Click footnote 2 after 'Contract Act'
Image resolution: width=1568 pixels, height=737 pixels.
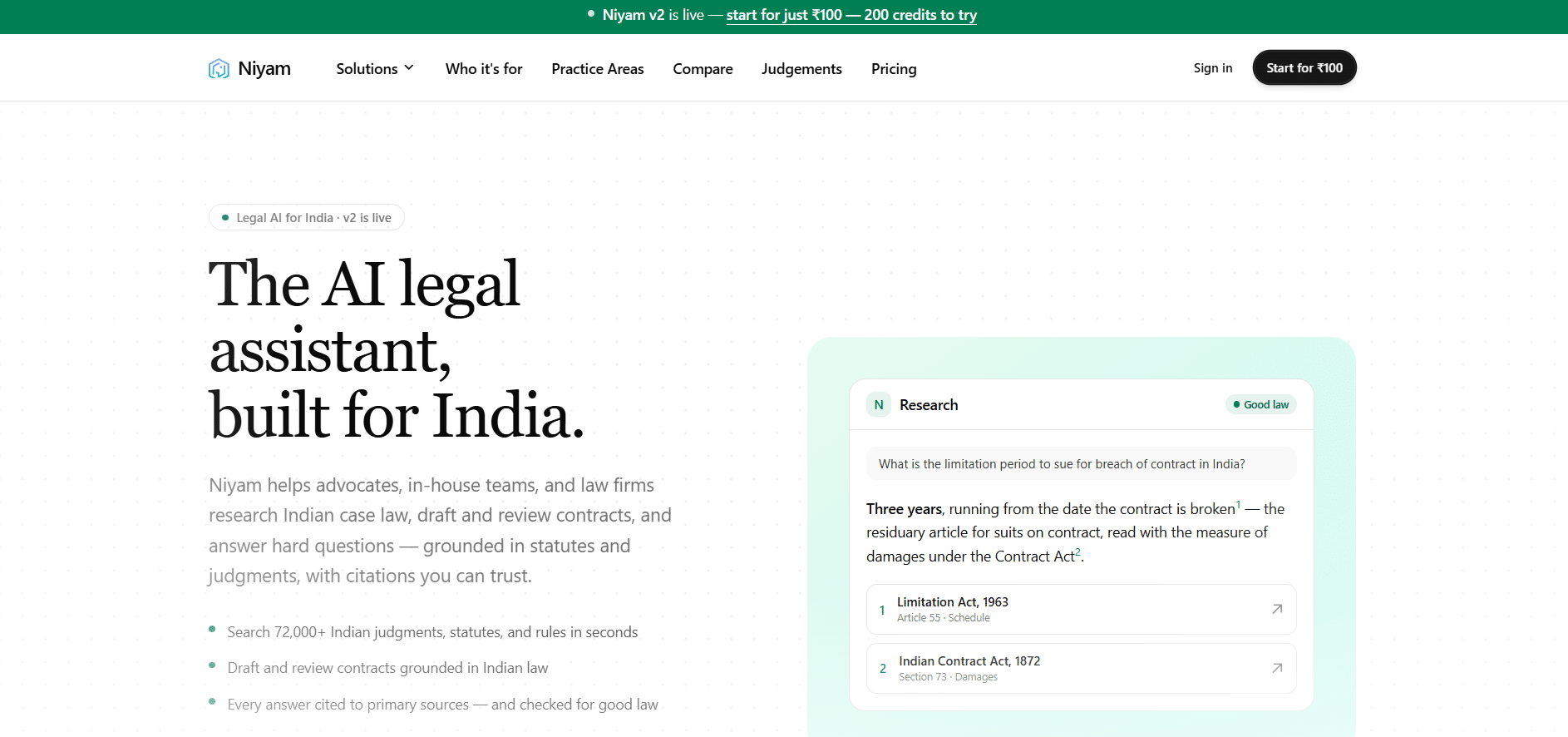point(1077,552)
